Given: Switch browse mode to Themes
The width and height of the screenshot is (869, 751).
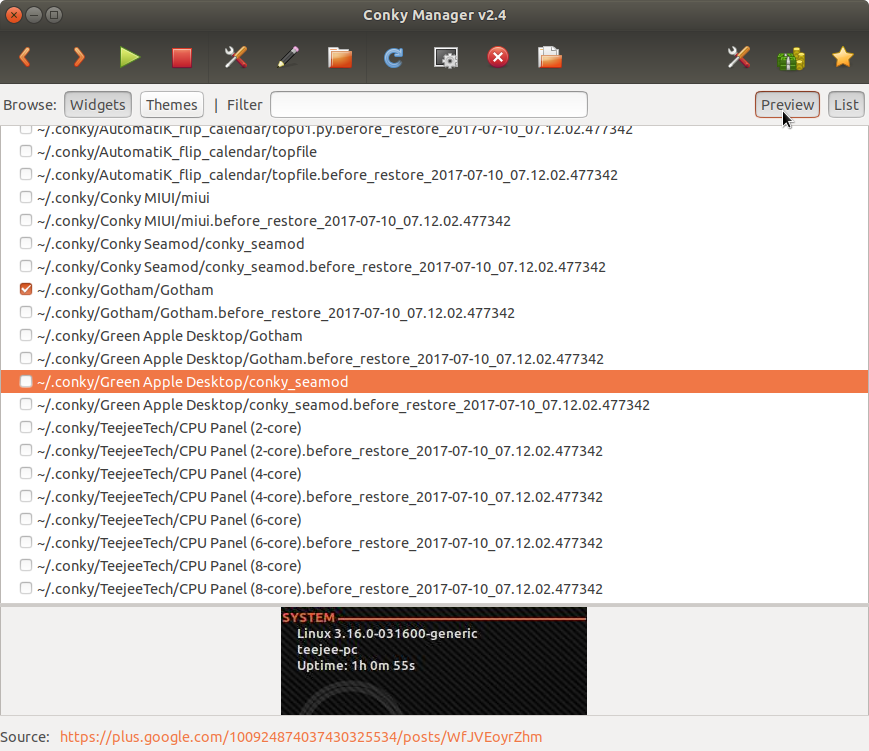Looking at the screenshot, I should pos(172,105).
